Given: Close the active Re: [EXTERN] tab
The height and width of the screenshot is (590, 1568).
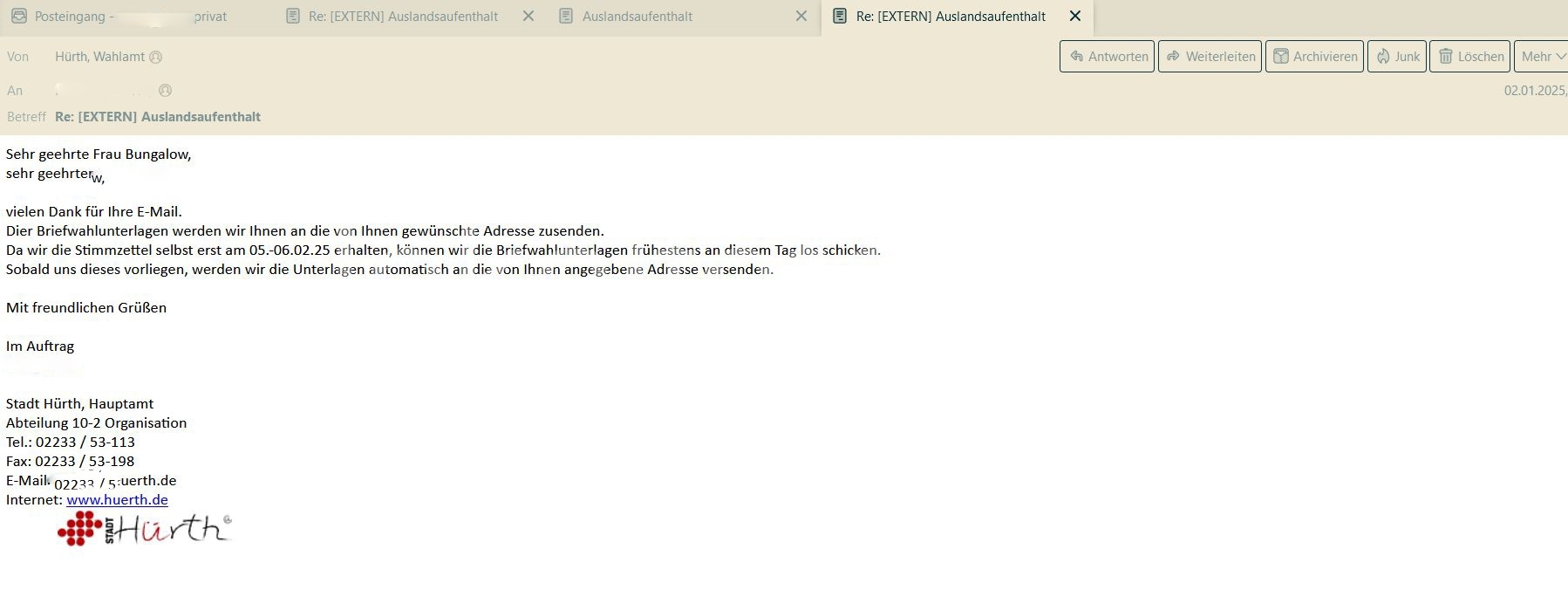Looking at the screenshot, I should point(1075,17).
